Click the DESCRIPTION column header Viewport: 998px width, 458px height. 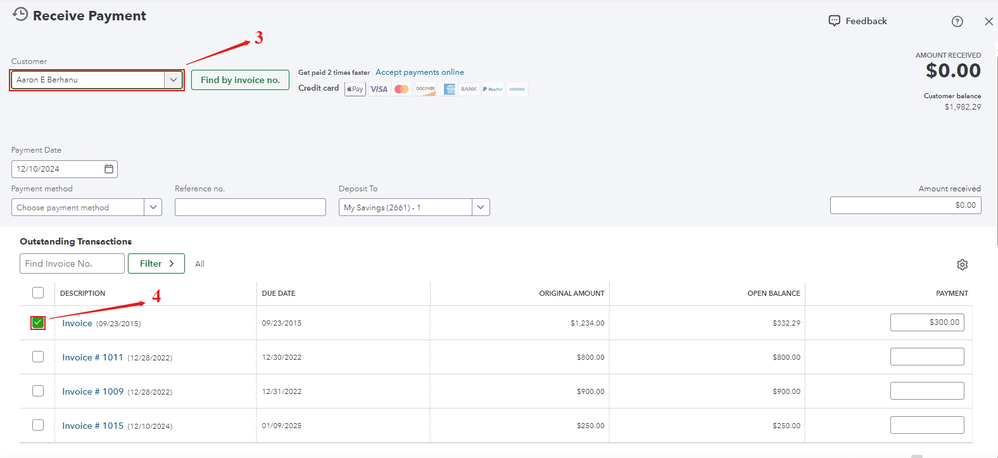(83, 293)
